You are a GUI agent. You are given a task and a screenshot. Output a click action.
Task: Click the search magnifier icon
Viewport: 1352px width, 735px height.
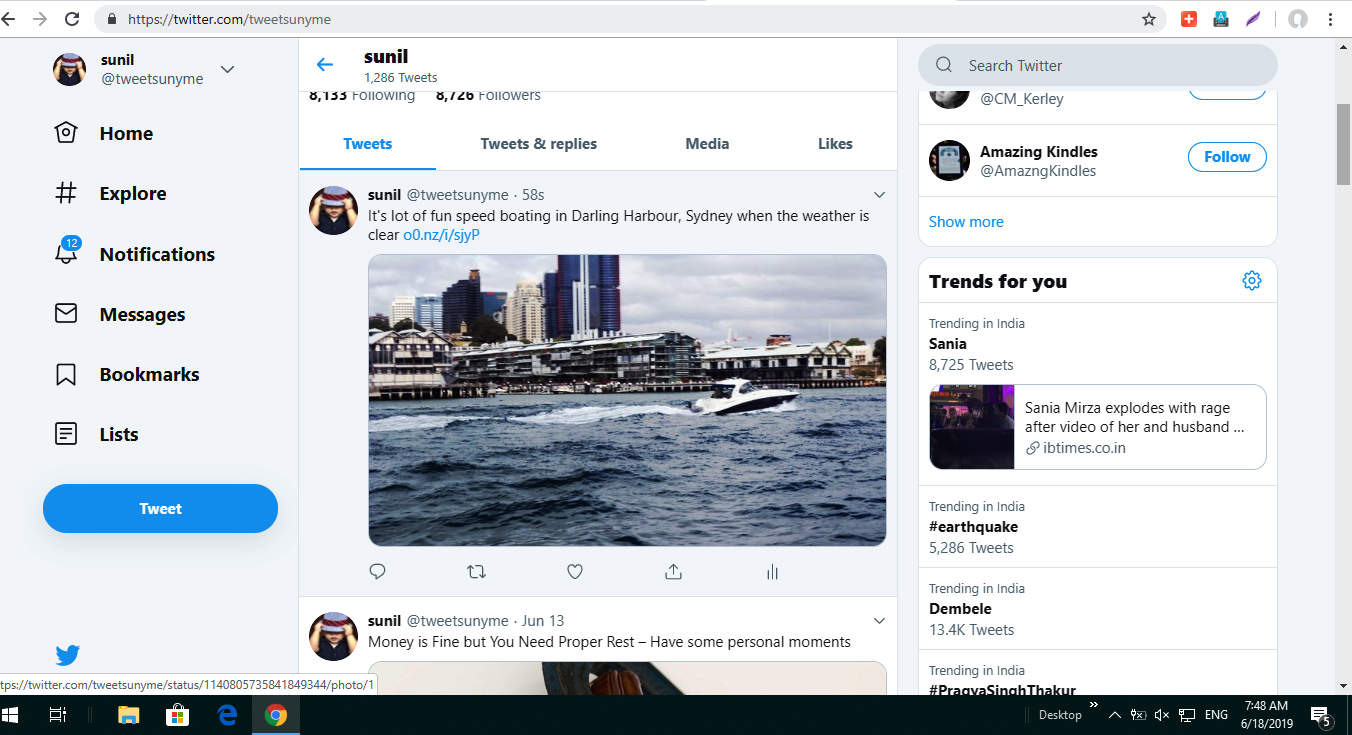[x=943, y=65]
